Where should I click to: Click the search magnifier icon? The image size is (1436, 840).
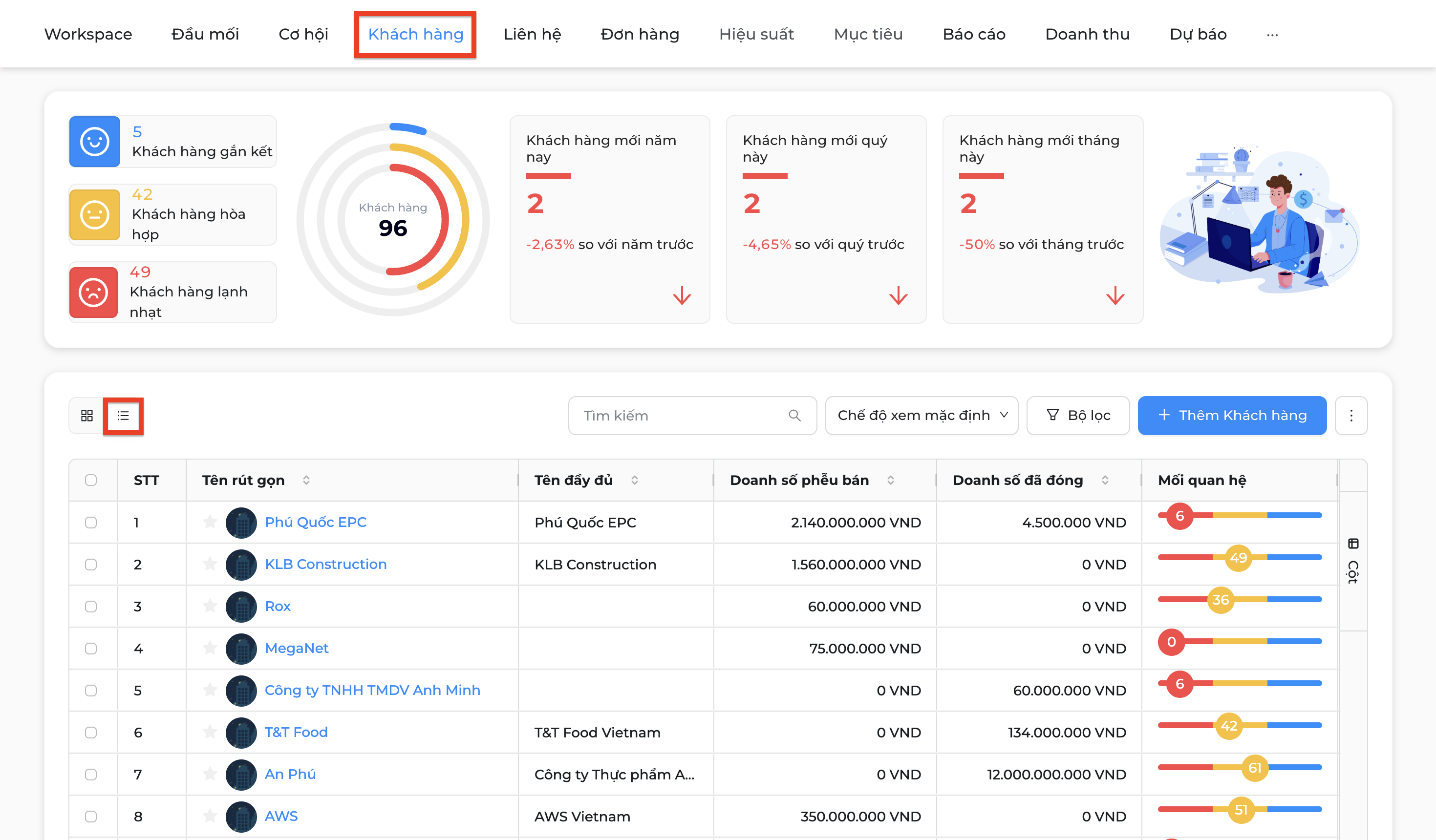[794, 416]
